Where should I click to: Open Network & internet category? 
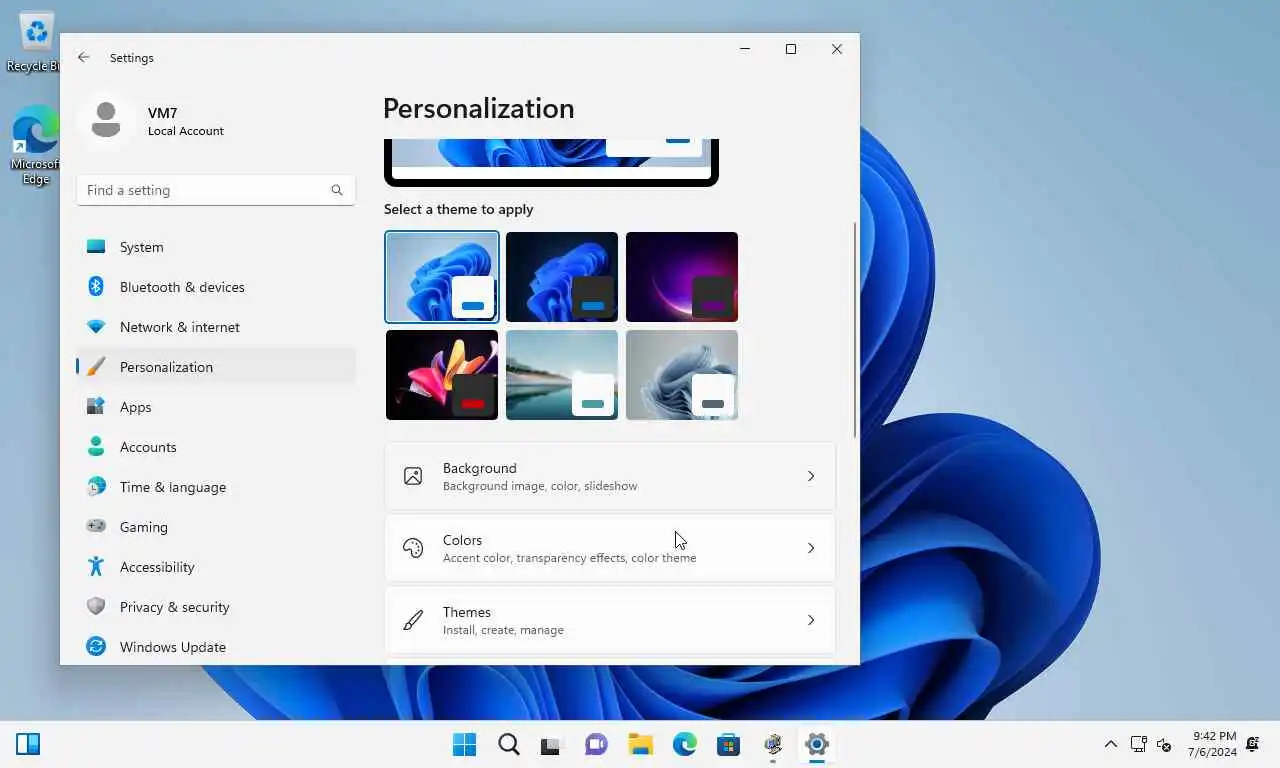click(x=216, y=327)
